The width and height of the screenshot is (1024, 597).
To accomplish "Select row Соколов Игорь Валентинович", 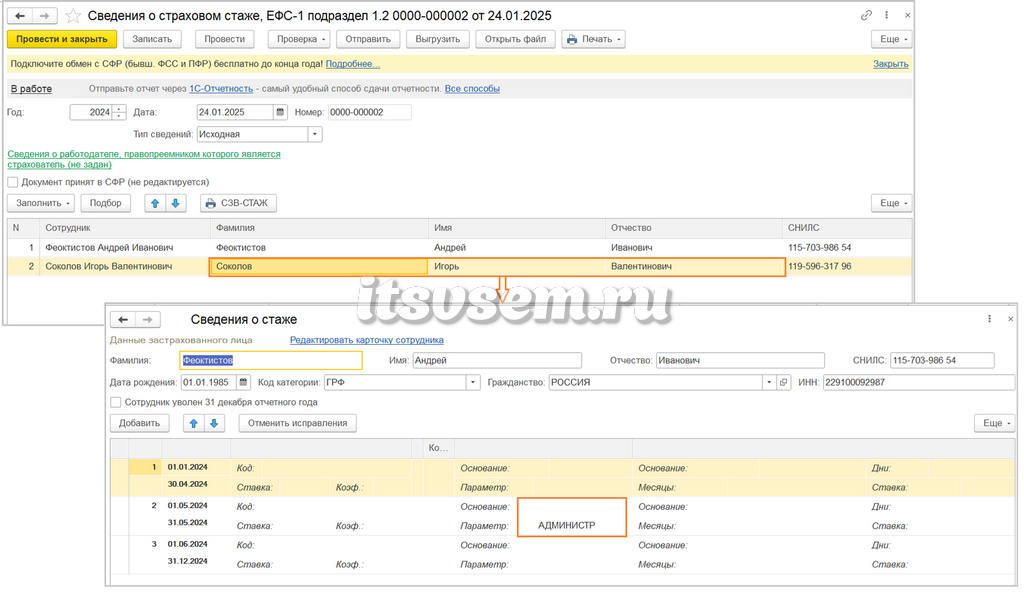I will pos(459,266).
